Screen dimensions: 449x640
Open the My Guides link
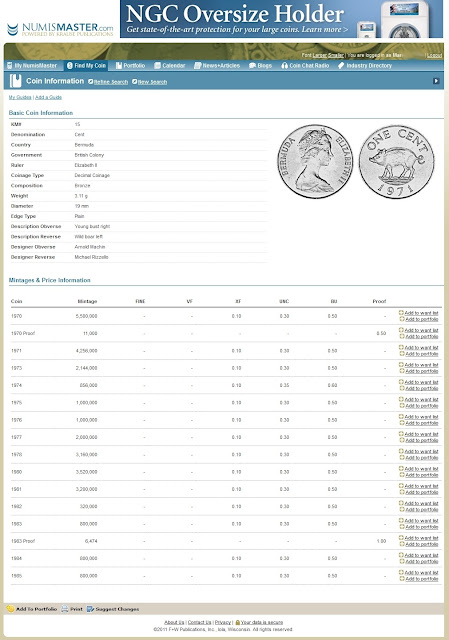click(x=20, y=97)
